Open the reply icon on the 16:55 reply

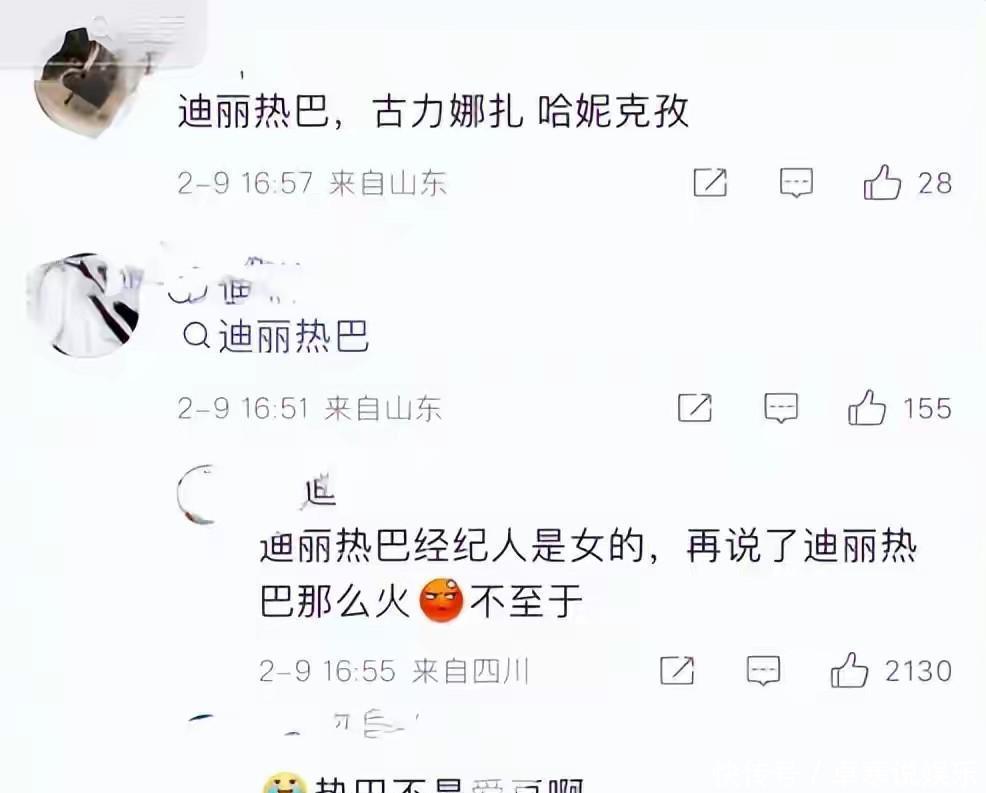763,670
